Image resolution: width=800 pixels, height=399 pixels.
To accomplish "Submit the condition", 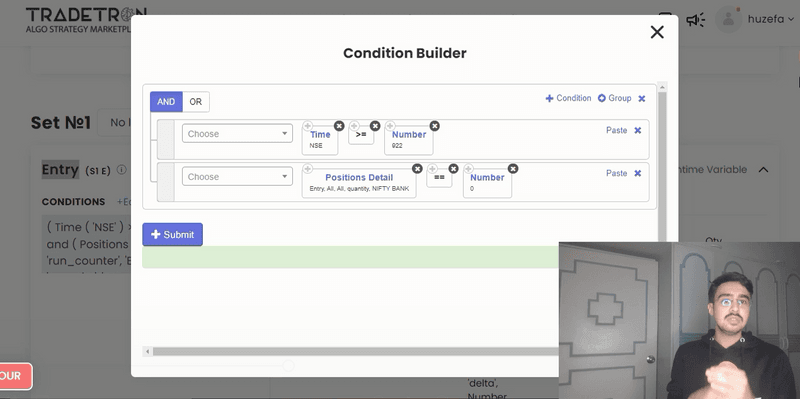I will tap(172, 235).
